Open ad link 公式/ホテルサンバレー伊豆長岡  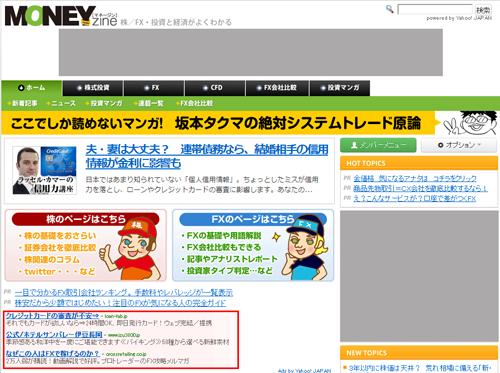click(54, 334)
